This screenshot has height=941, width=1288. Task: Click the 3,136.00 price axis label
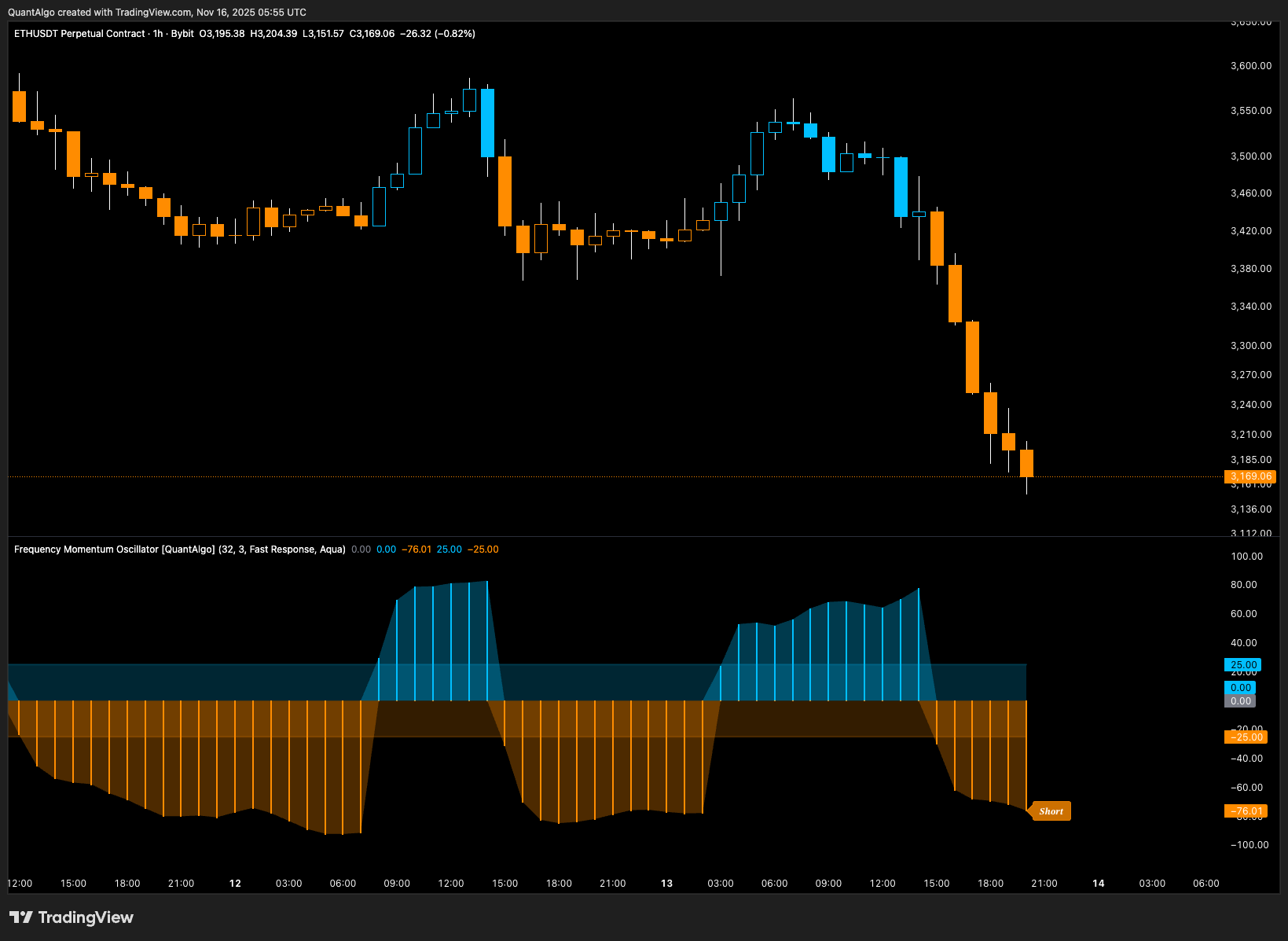1251,509
